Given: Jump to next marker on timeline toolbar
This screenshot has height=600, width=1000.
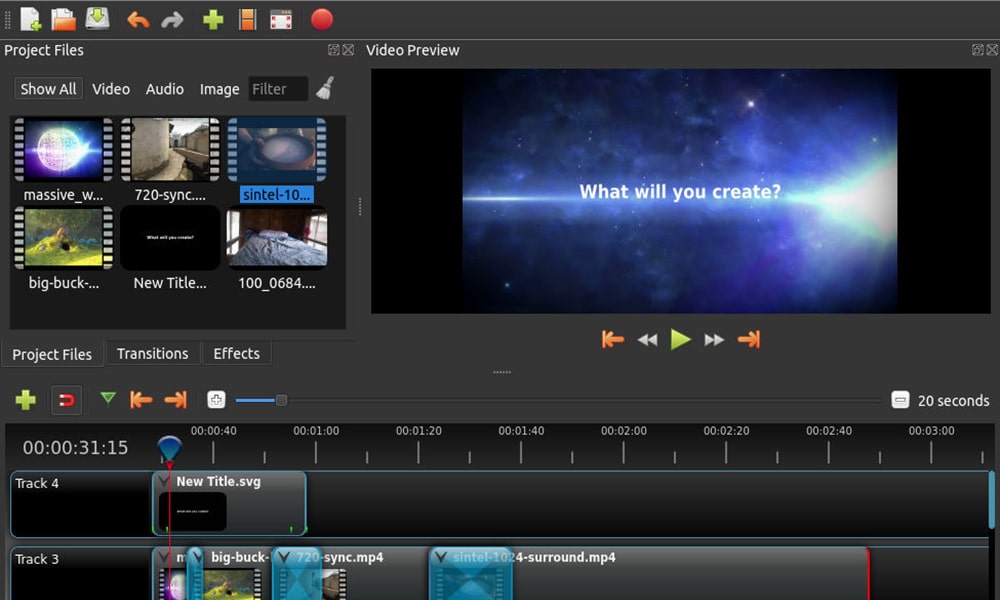Looking at the screenshot, I should click(x=175, y=400).
